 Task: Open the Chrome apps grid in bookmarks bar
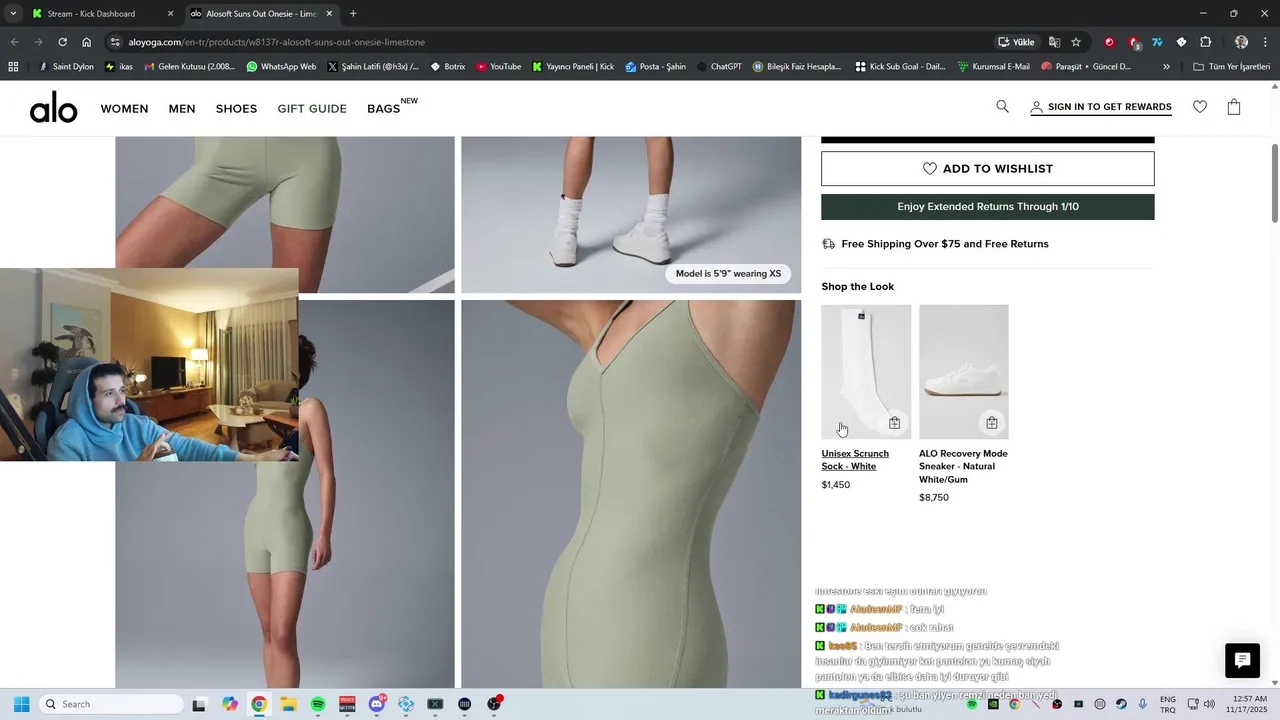13,67
